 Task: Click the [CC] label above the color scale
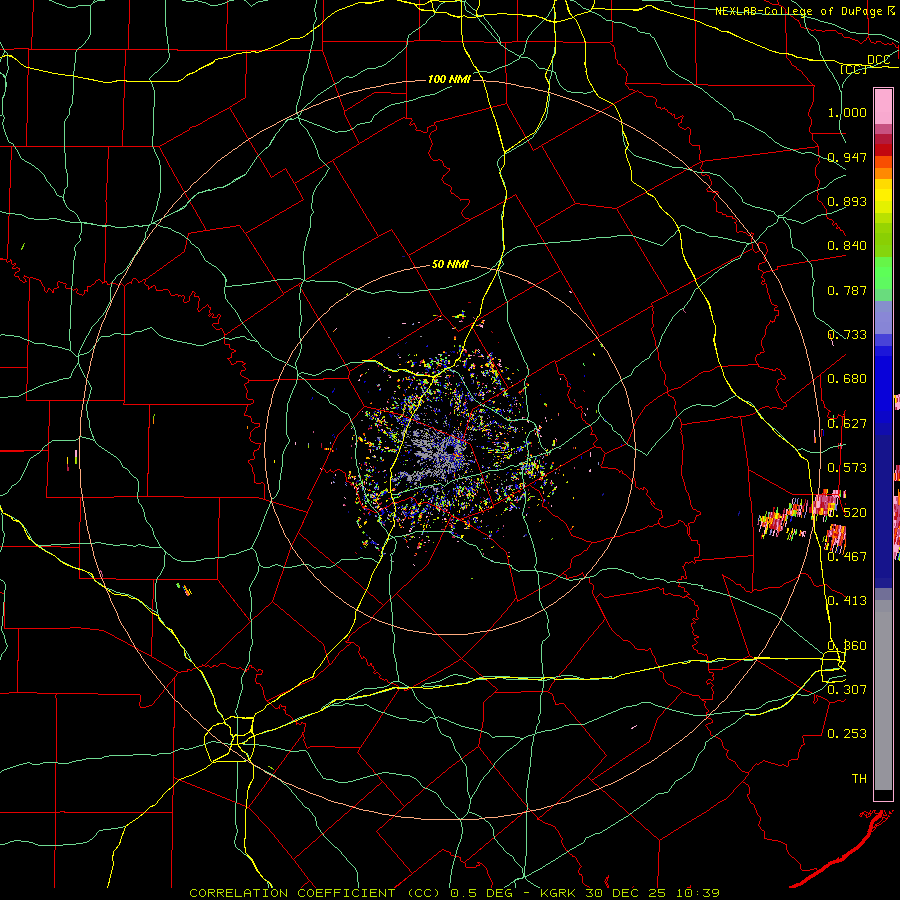854,69
